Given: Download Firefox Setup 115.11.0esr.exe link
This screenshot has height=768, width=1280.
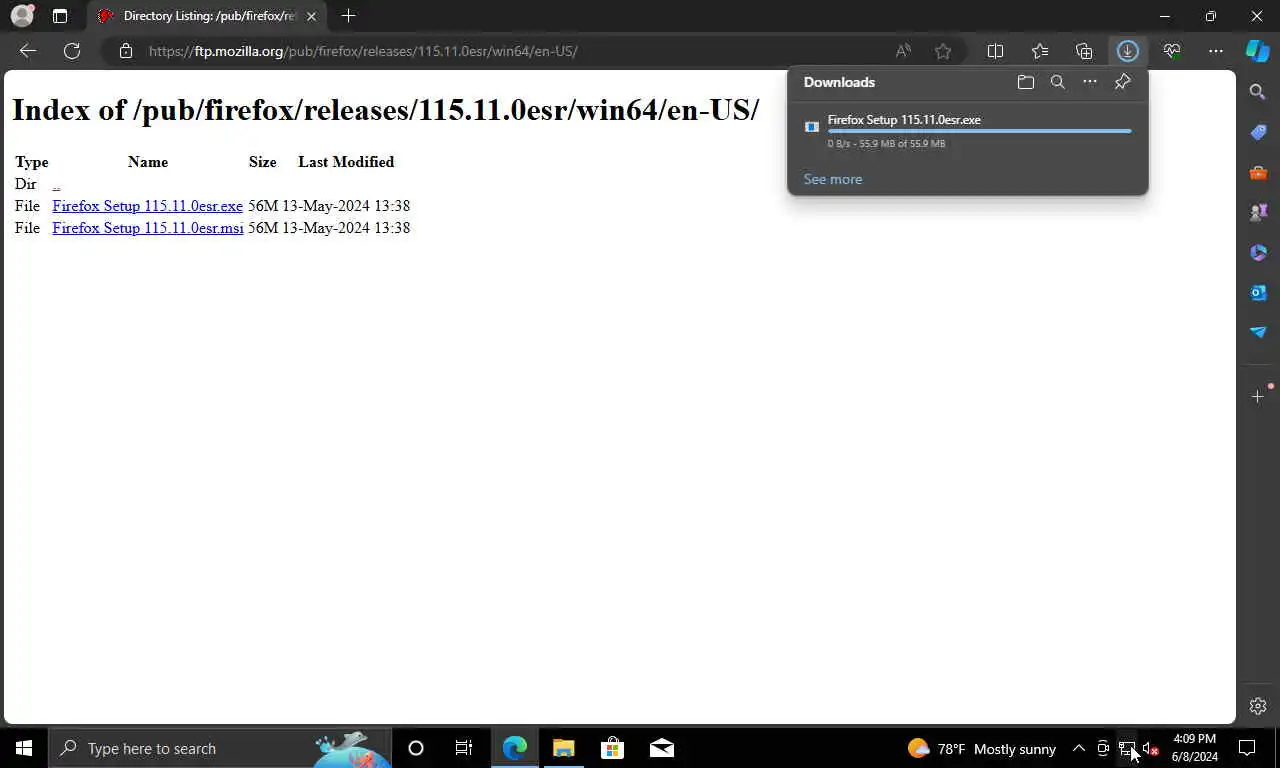Looking at the screenshot, I should 148,206.
